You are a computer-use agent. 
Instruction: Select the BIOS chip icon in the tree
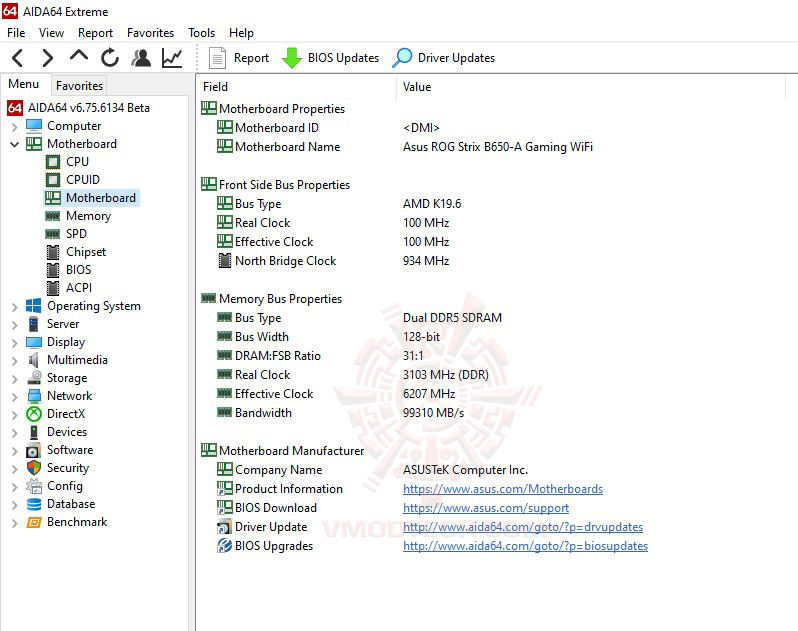pyautogui.click(x=53, y=270)
